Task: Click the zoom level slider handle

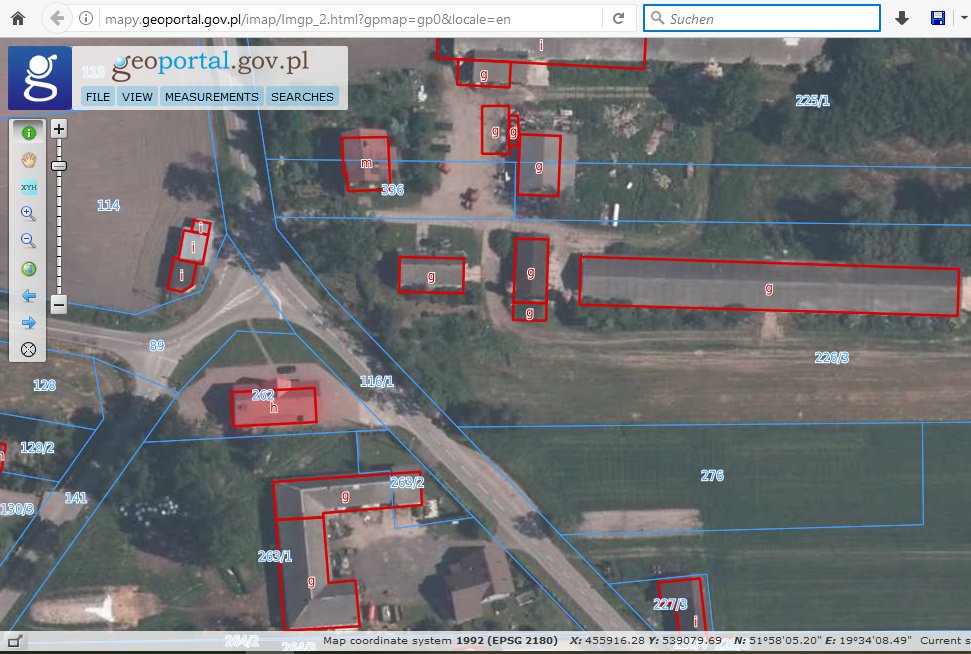Action: click(59, 166)
